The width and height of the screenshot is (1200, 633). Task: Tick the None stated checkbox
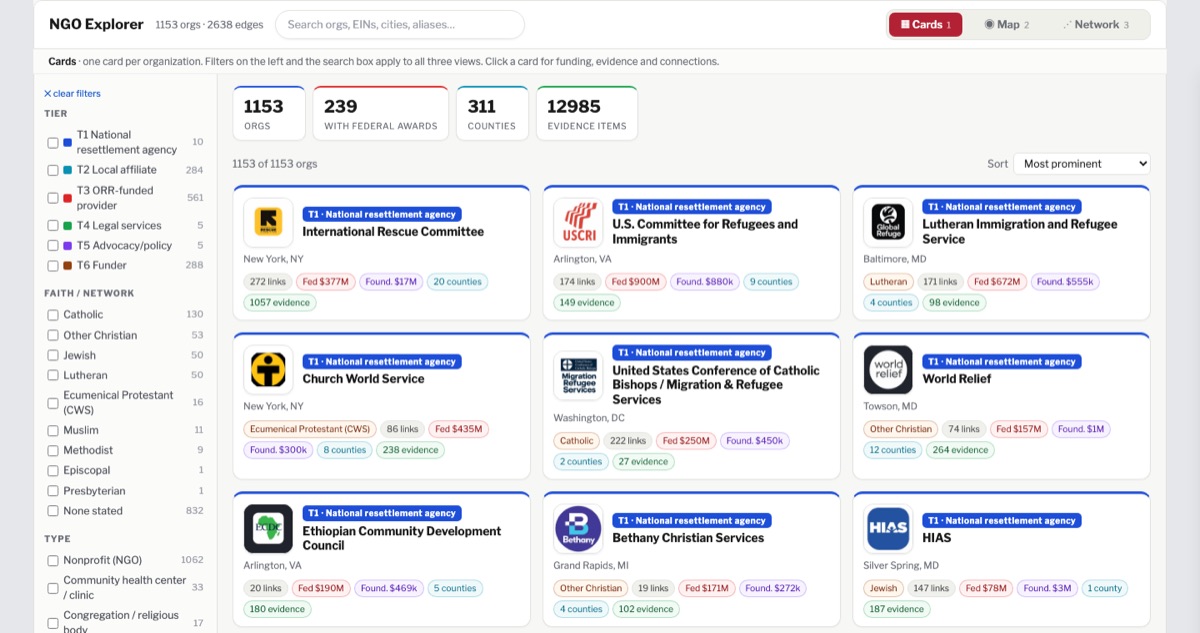[53, 511]
